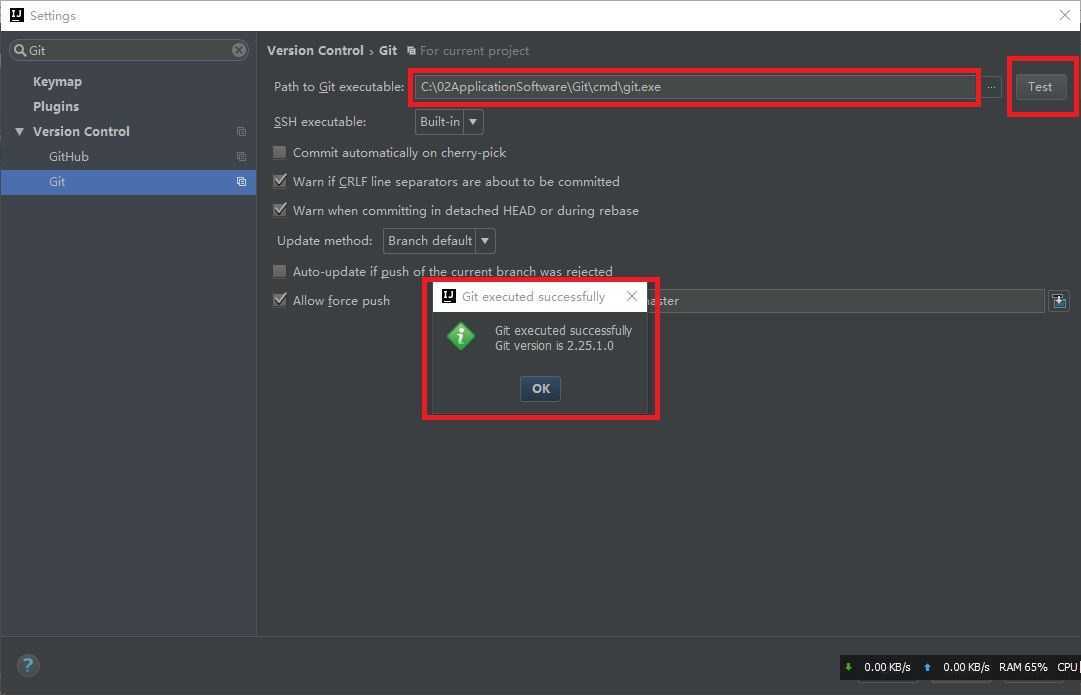
Task: Close the Settings window
Action: pyautogui.click(x=1064, y=15)
